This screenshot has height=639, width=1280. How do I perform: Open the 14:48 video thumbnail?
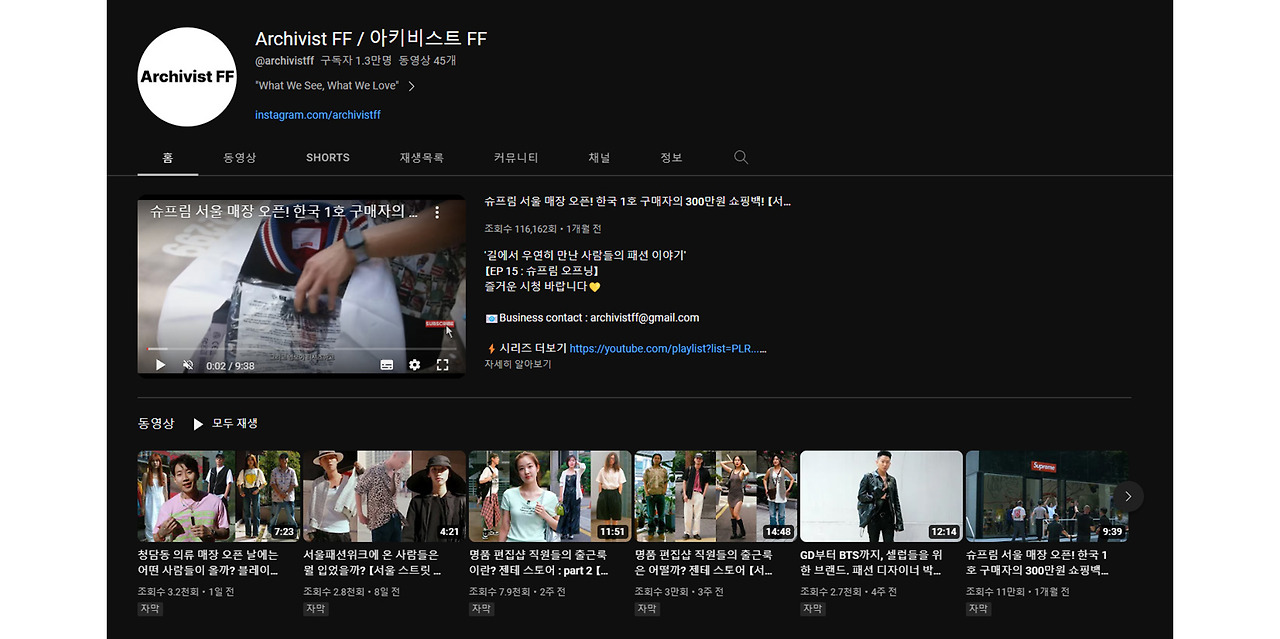click(716, 496)
